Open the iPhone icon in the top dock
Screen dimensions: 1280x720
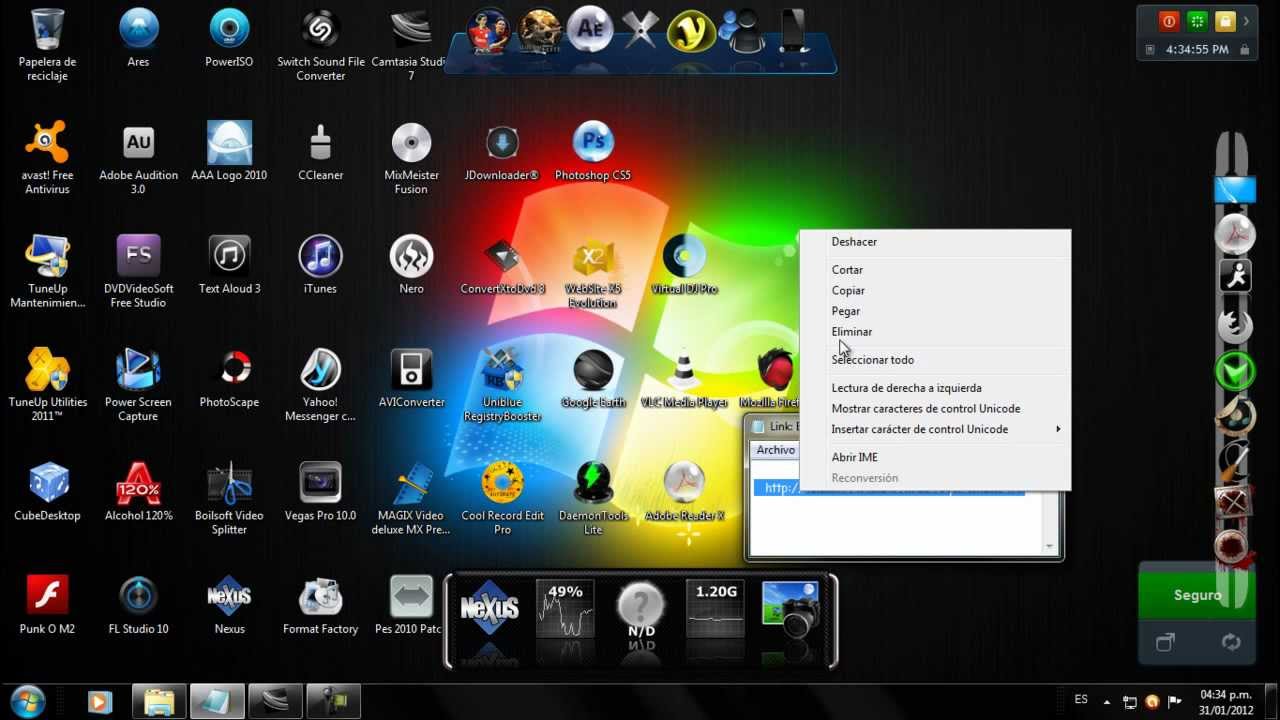[793, 29]
